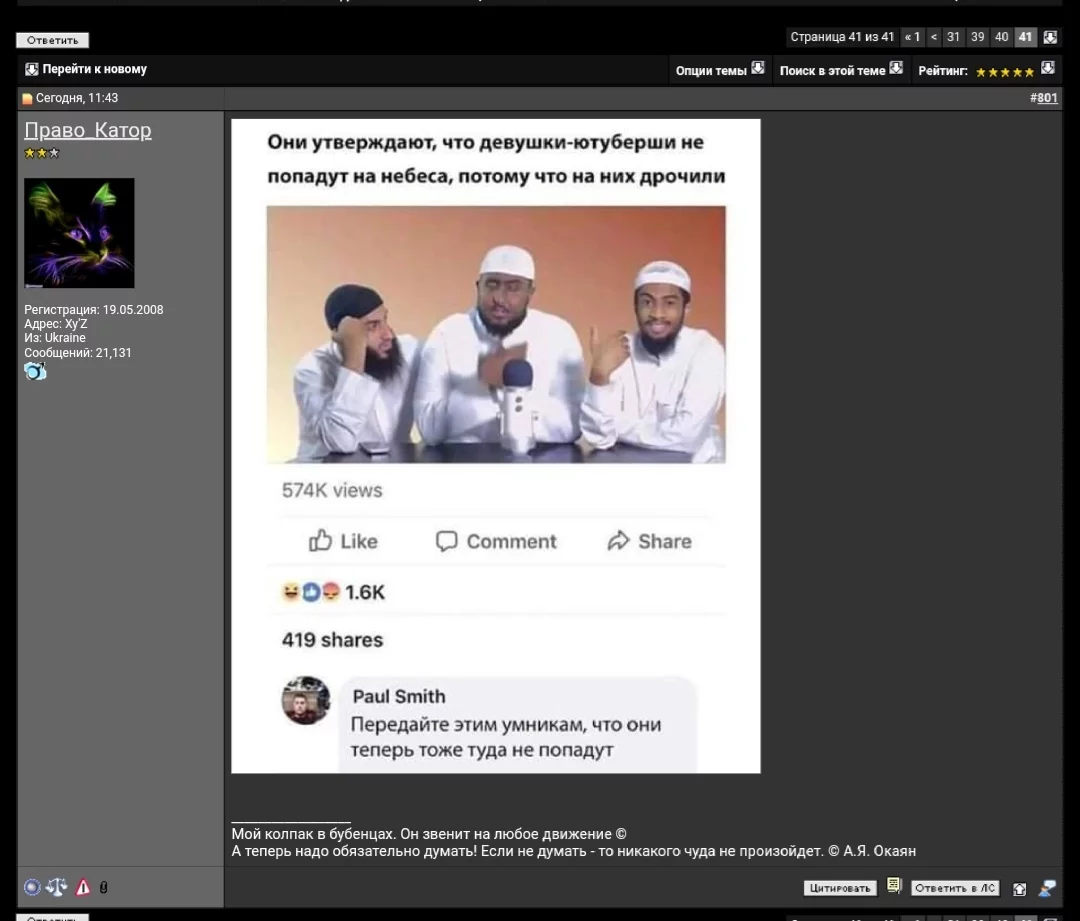Image resolution: width=1080 pixels, height=921 pixels.
Task: Click the reputation scales icon under the post
Action: coord(57,887)
